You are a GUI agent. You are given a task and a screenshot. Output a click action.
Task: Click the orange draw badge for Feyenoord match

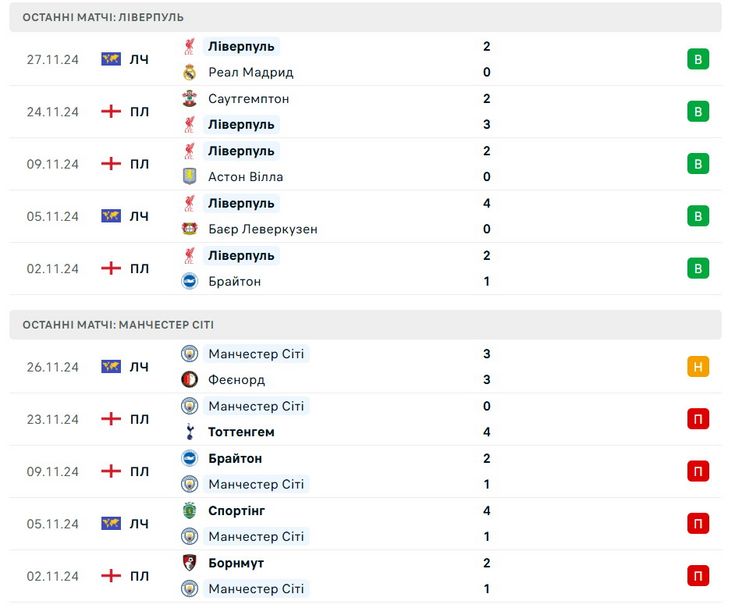pos(698,367)
